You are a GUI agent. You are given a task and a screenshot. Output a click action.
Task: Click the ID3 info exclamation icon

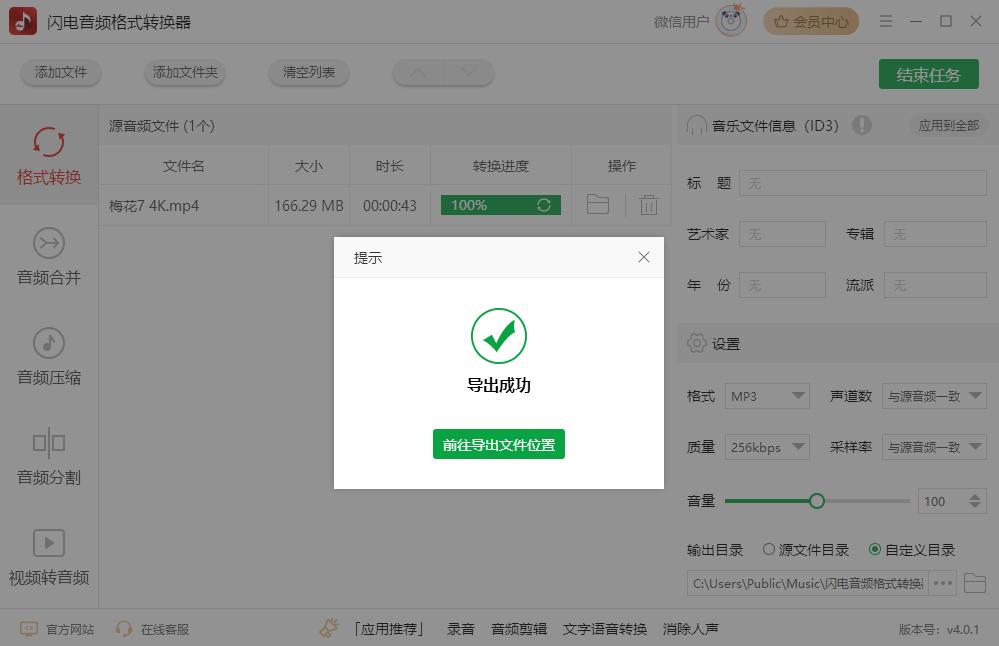pos(861,125)
